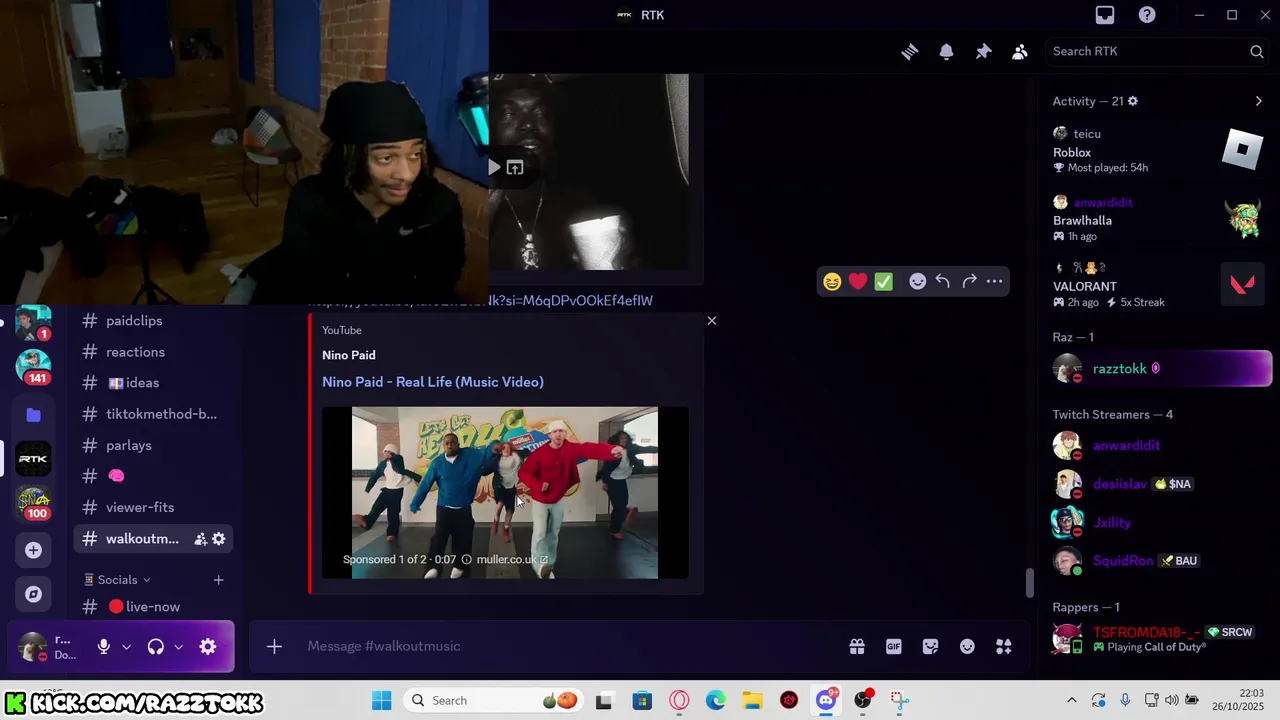Screen dimensions: 1280x720
Task: Forward the message with forward arrow
Action: pos(969,282)
